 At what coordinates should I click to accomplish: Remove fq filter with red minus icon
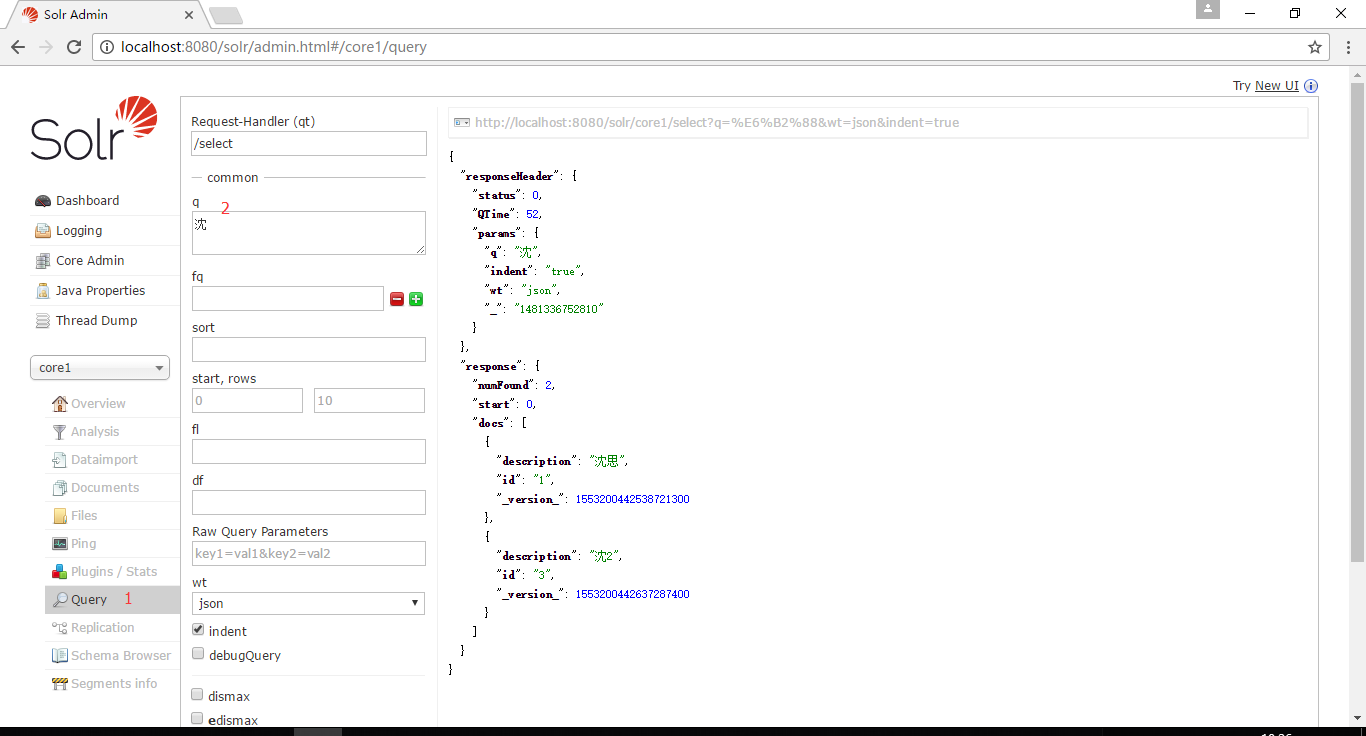click(397, 299)
